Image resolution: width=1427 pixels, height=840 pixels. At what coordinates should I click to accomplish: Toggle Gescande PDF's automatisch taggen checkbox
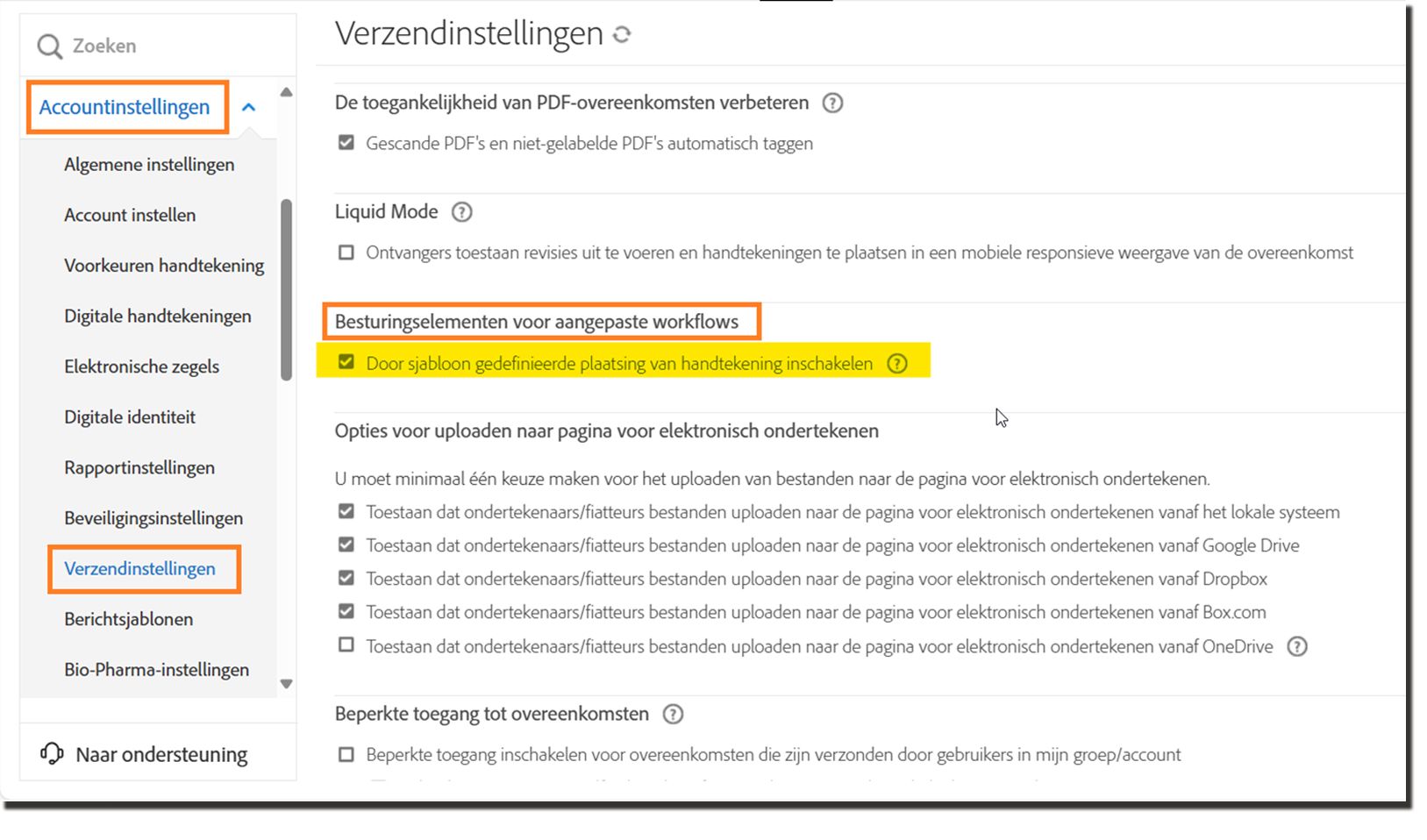pyautogui.click(x=346, y=142)
